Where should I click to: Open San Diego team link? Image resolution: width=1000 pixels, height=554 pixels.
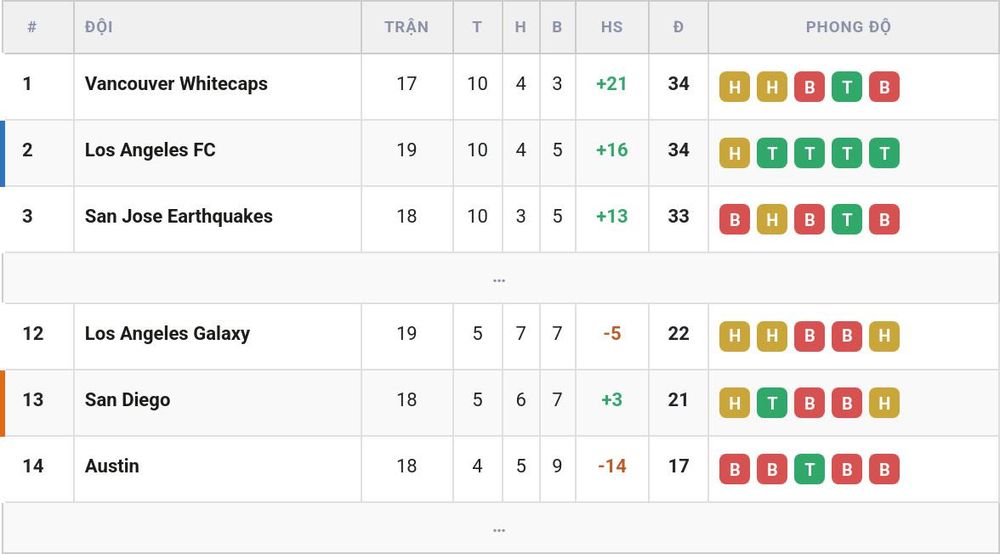(128, 400)
